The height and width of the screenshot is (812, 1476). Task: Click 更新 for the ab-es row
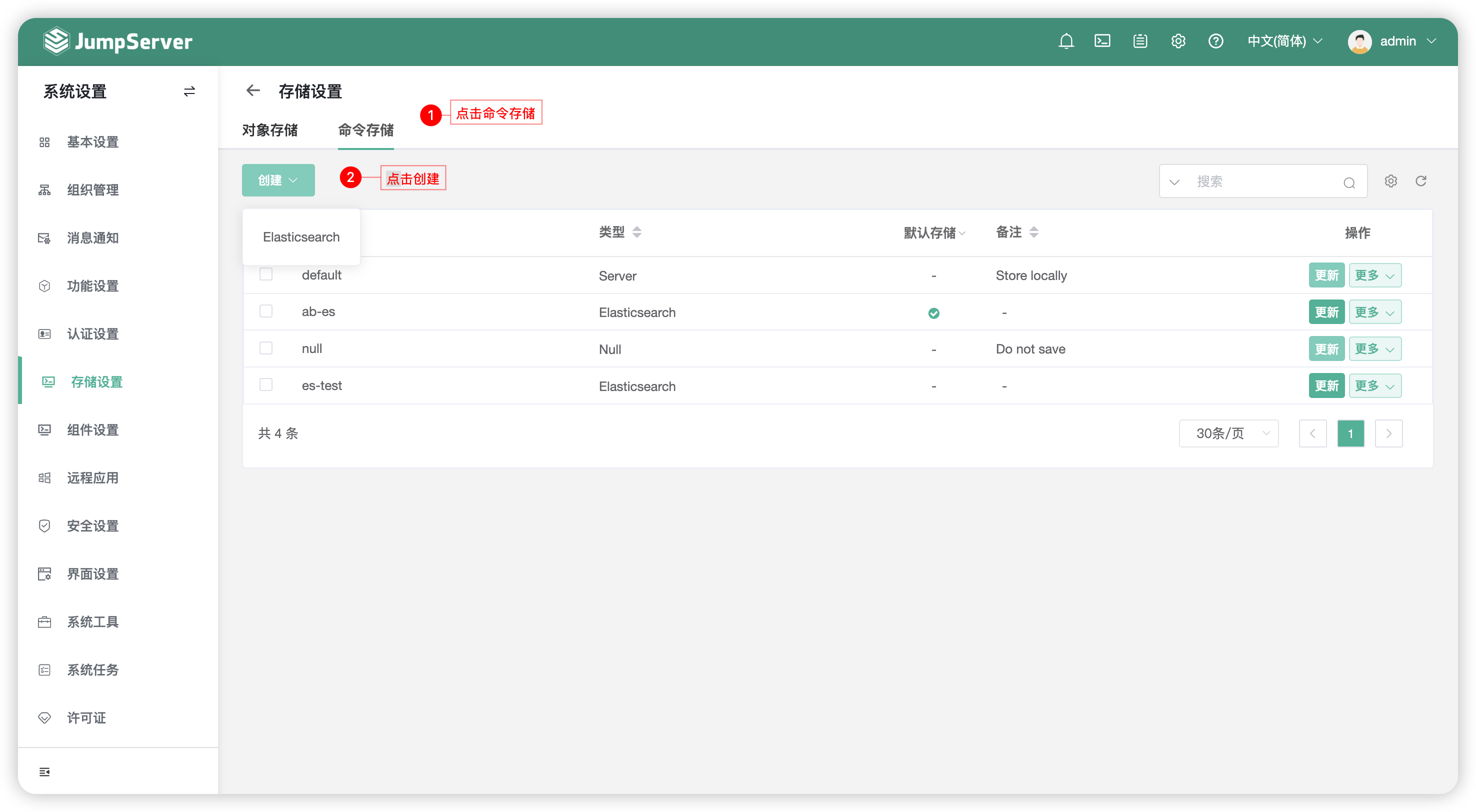pos(1326,311)
